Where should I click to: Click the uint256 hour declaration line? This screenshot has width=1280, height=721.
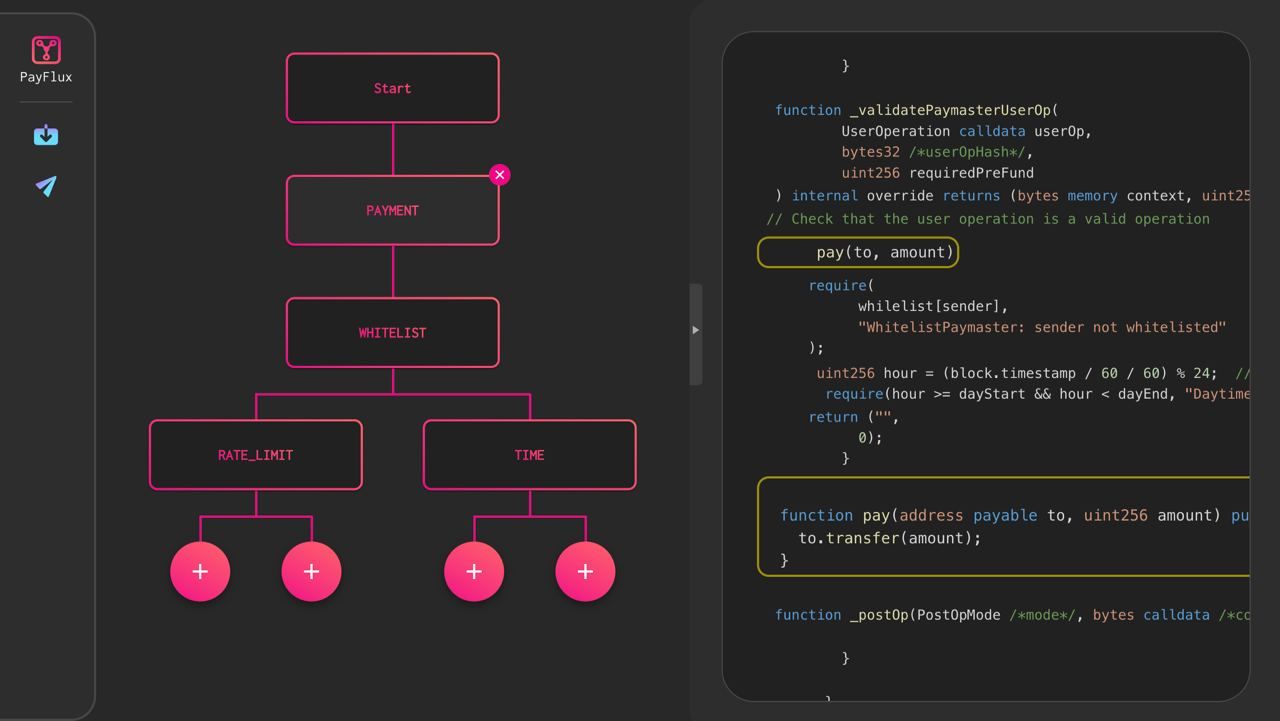[1033, 373]
